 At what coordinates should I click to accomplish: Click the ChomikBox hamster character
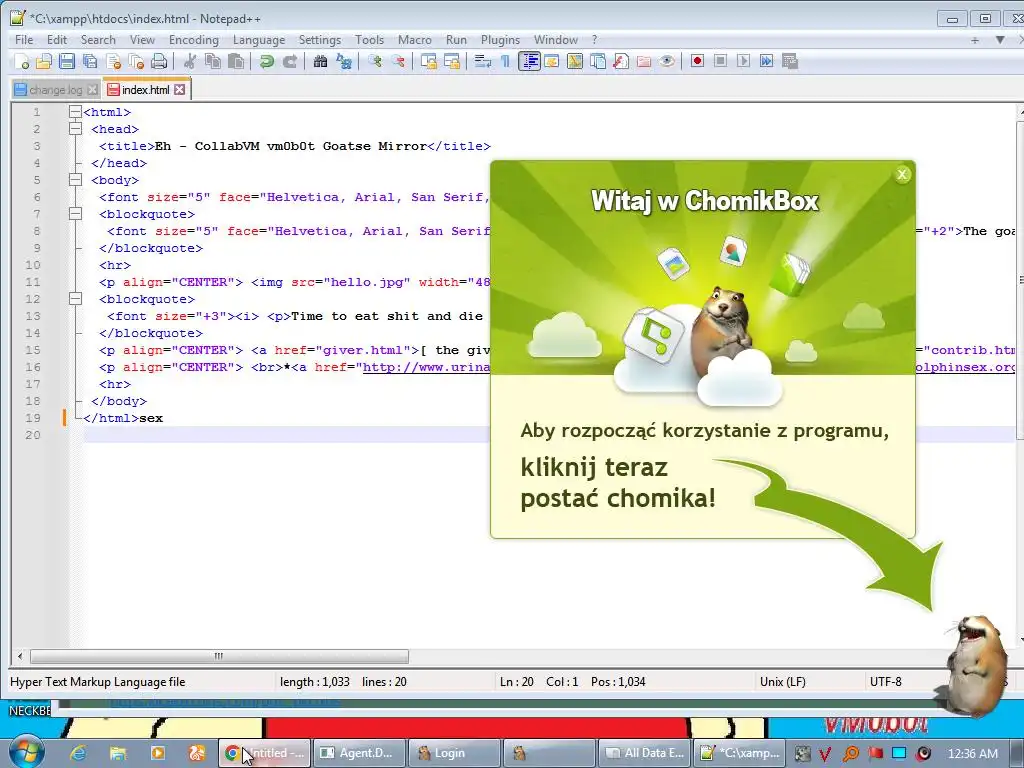(976, 665)
